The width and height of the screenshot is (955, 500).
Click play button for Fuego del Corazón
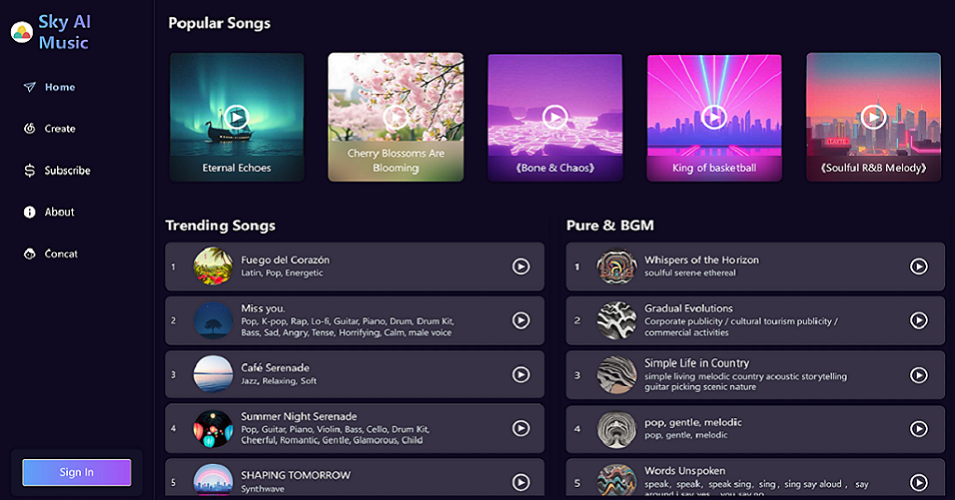point(520,267)
